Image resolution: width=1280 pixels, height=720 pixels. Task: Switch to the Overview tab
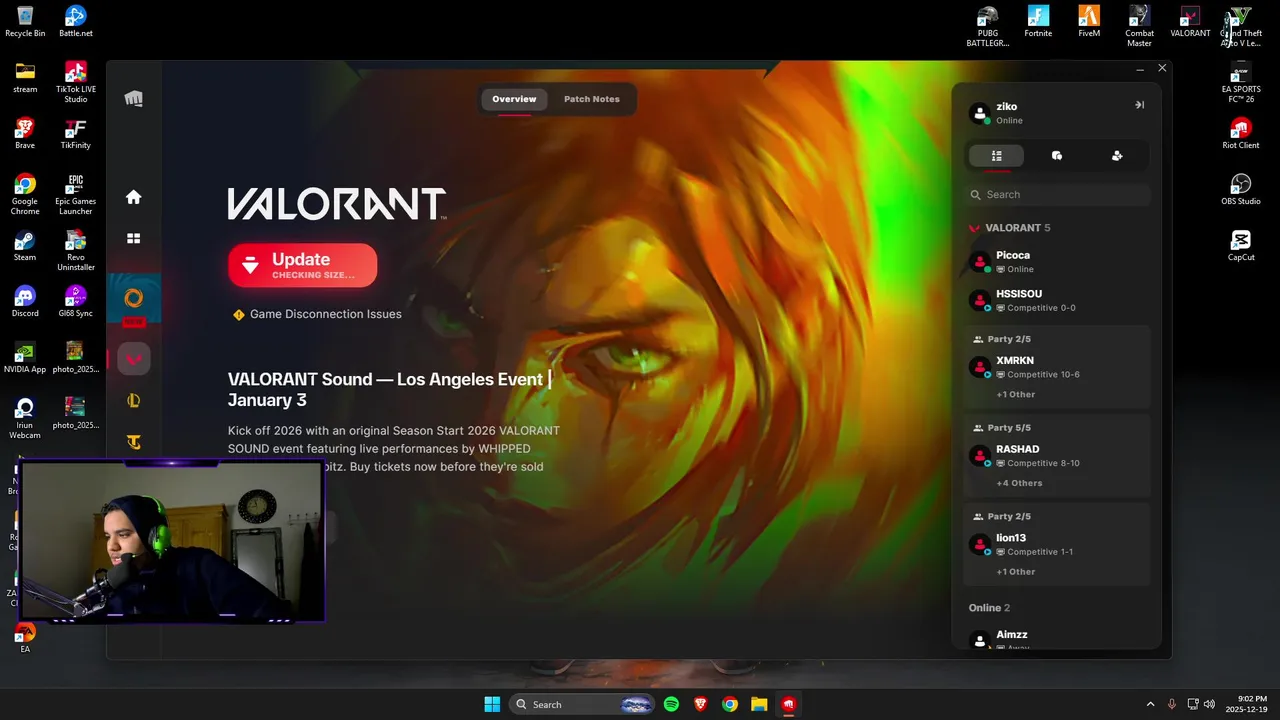click(514, 99)
